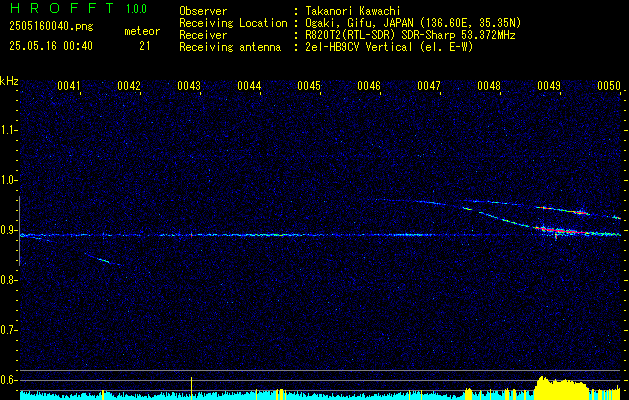The height and width of the screenshot is (400, 629).
Task: Click time marker 0050
Action: (x=609, y=86)
